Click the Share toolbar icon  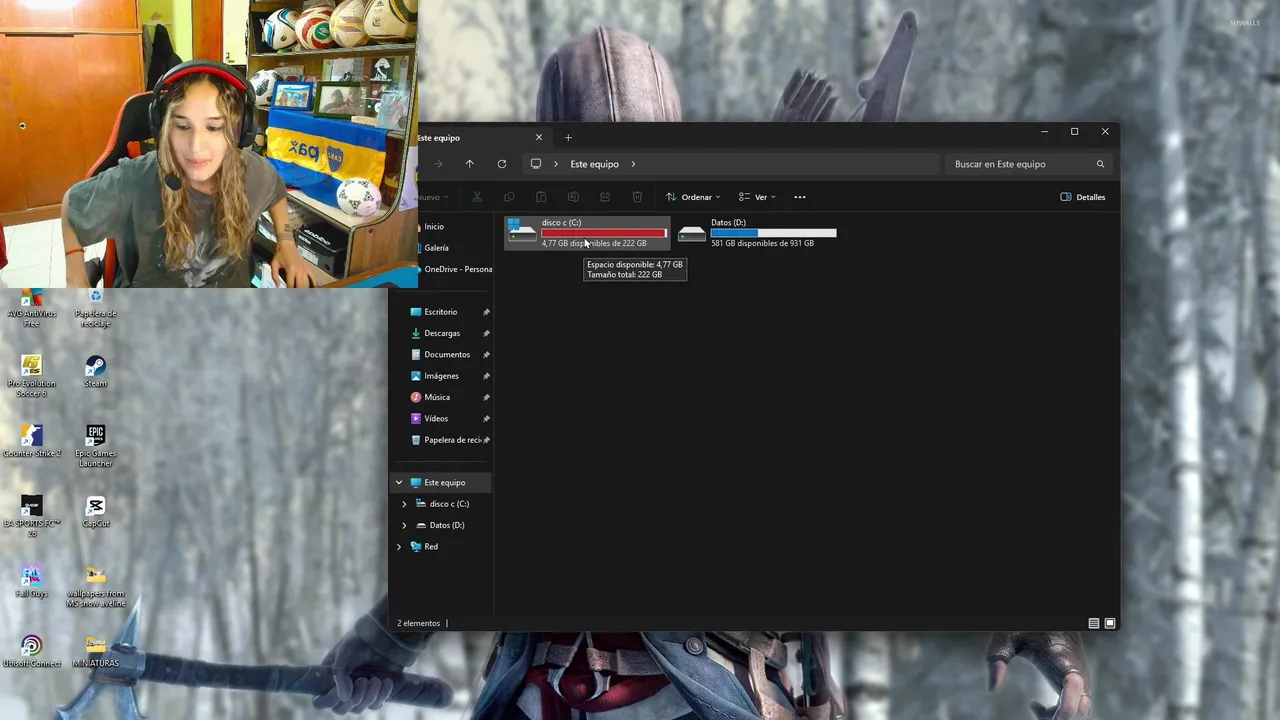[605, 197]
